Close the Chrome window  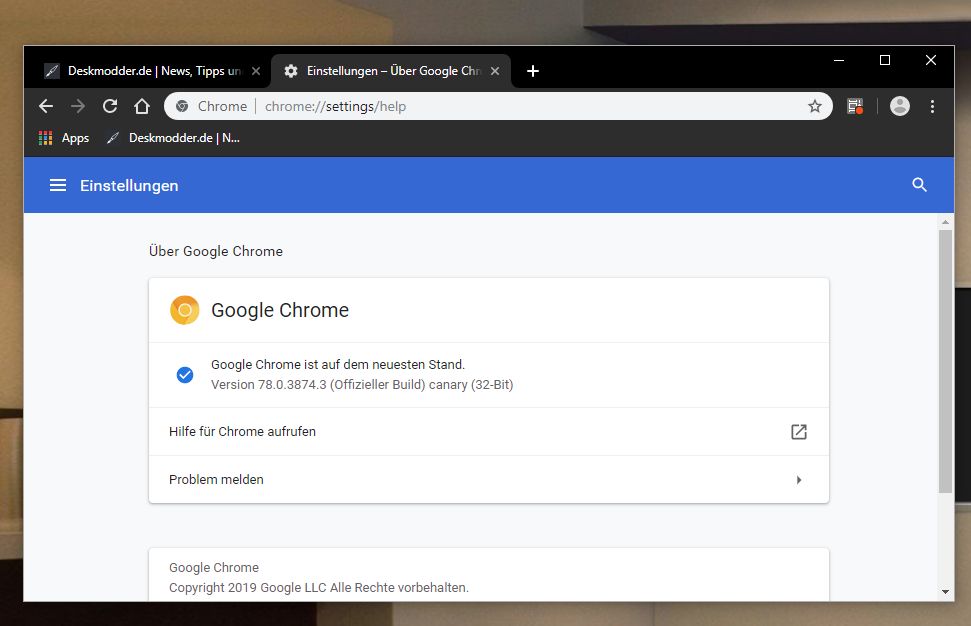(x=931, y=60)
